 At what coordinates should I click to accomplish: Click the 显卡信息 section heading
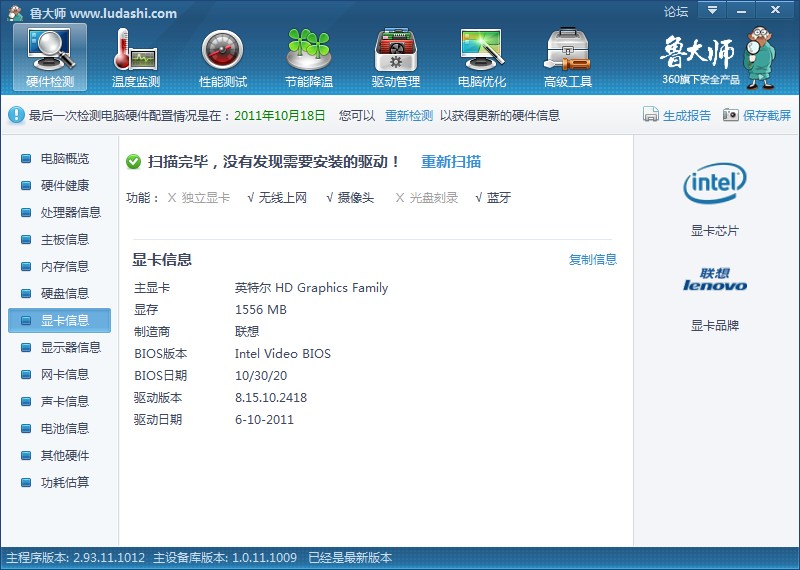click(x=162, y=260)
